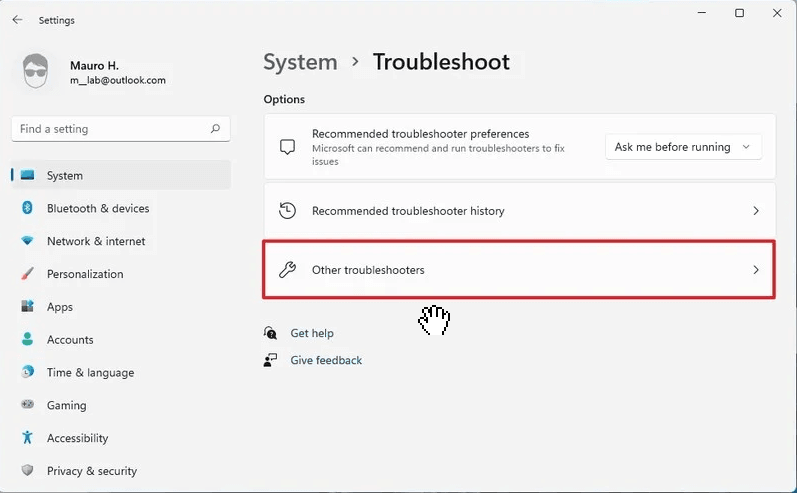Click the Bluetooth & devices icon

click(x=27, y=208)
